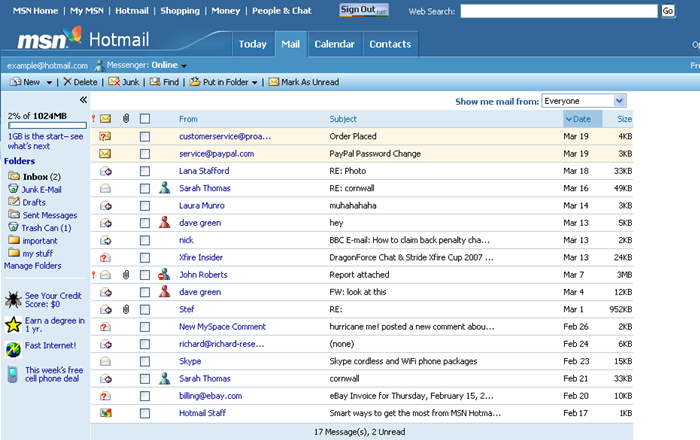Check the box for Order Placed message
This screenshot has height=440, width=700.
(145, 137)
